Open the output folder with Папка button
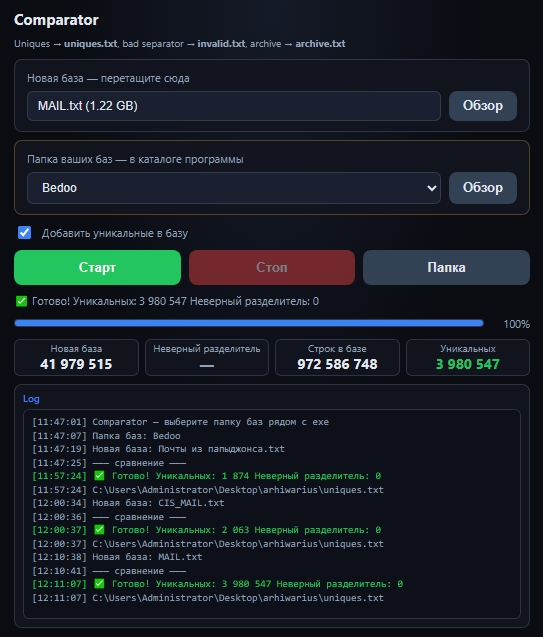The image size is (543, 637). (446, 267)
